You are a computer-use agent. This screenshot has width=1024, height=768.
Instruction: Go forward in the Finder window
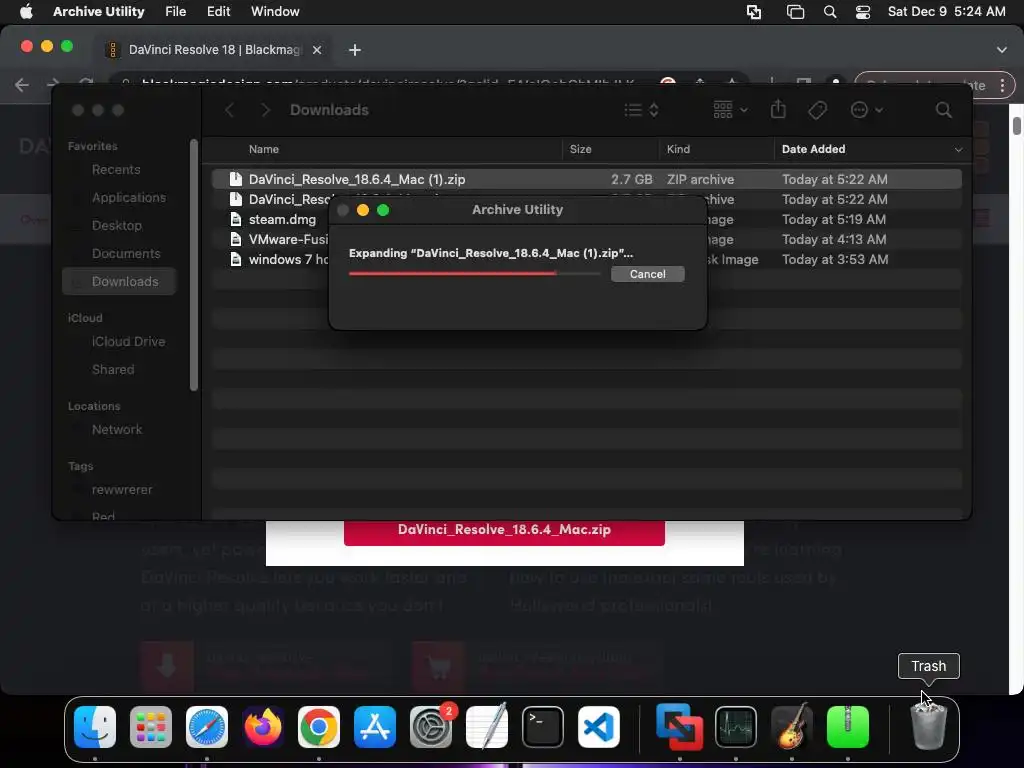[265, 110]
